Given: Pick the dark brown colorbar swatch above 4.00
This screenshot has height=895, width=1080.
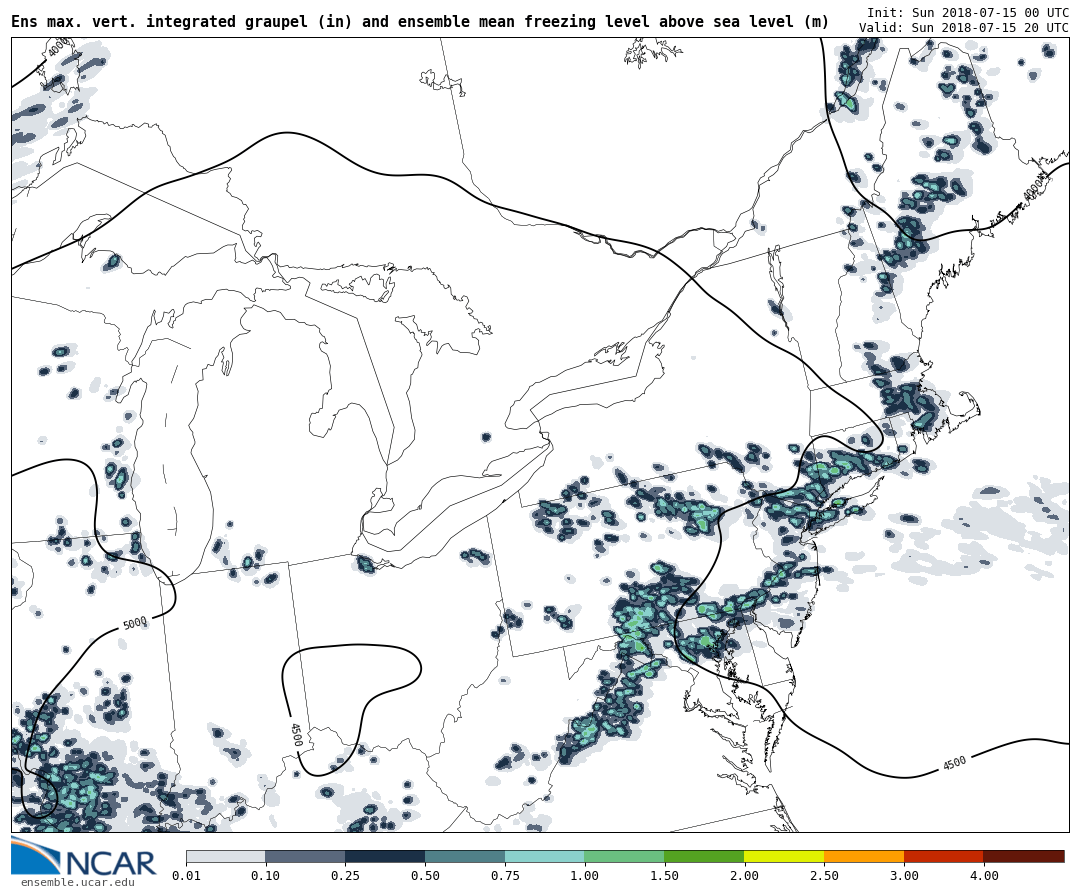Looking at the screenshot, I should click(x=1024, y=856).
